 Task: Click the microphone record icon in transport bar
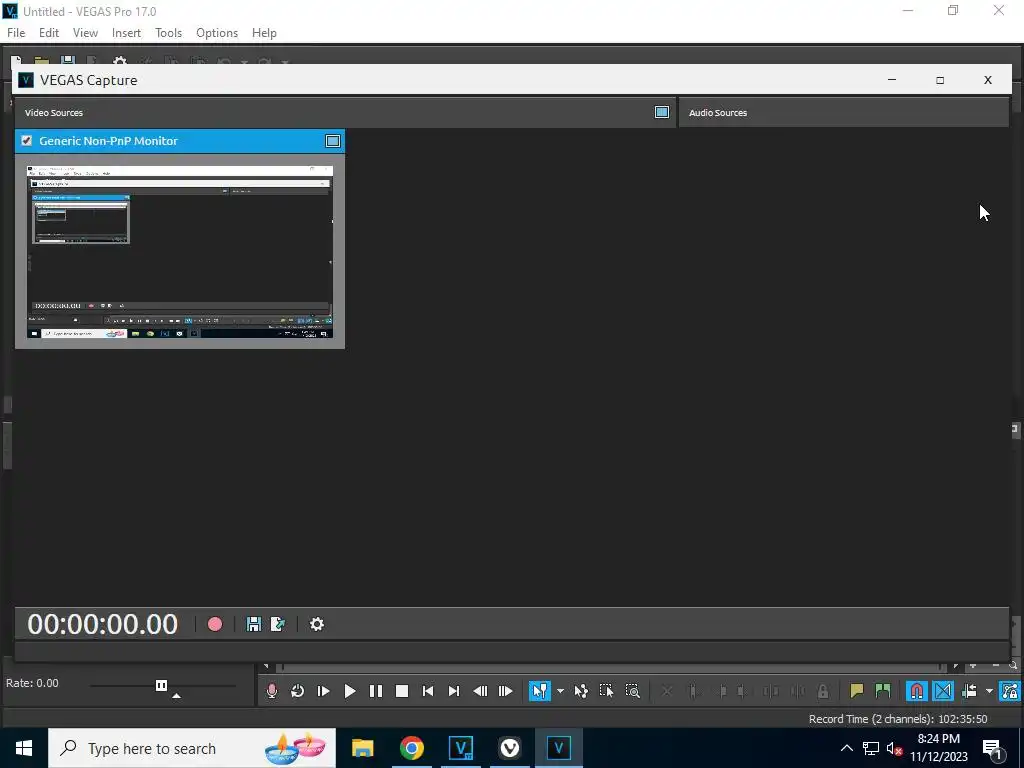click(272, 691)
